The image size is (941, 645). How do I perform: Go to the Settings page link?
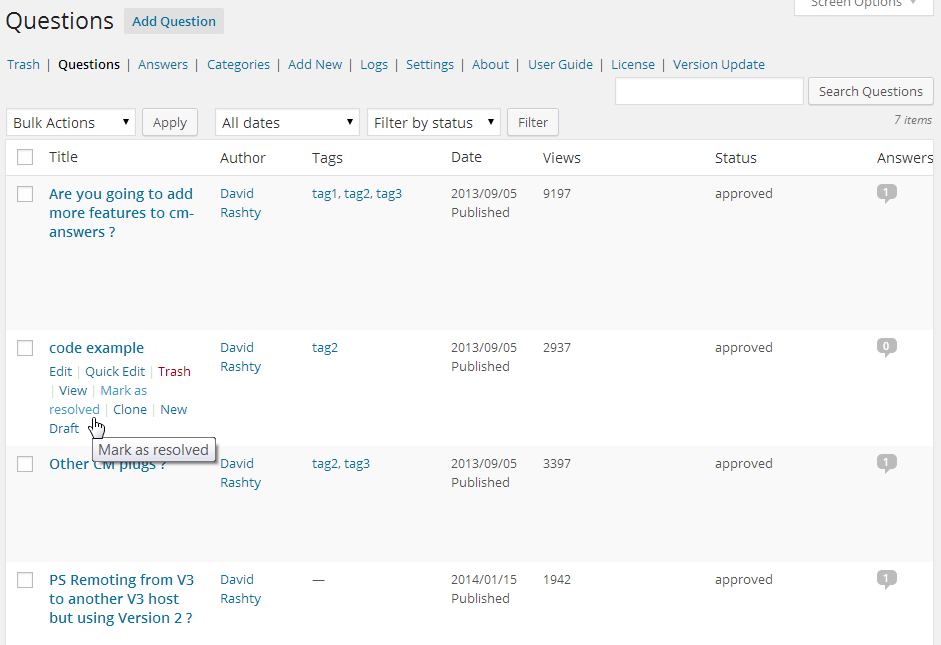pyautogui.click(x=430, y=64)
